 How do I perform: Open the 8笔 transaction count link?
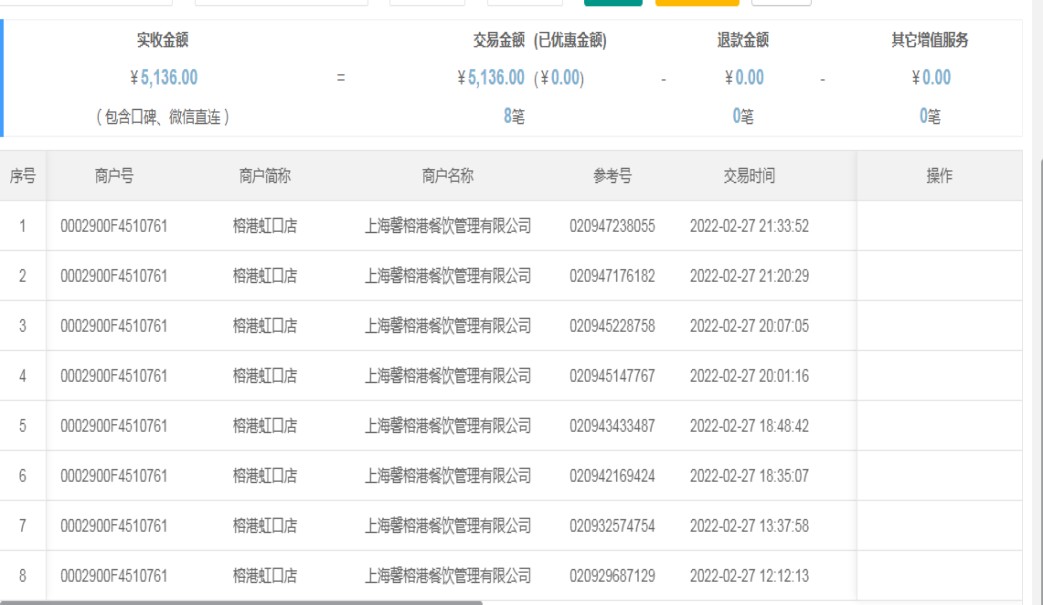[x=513, y=117]
